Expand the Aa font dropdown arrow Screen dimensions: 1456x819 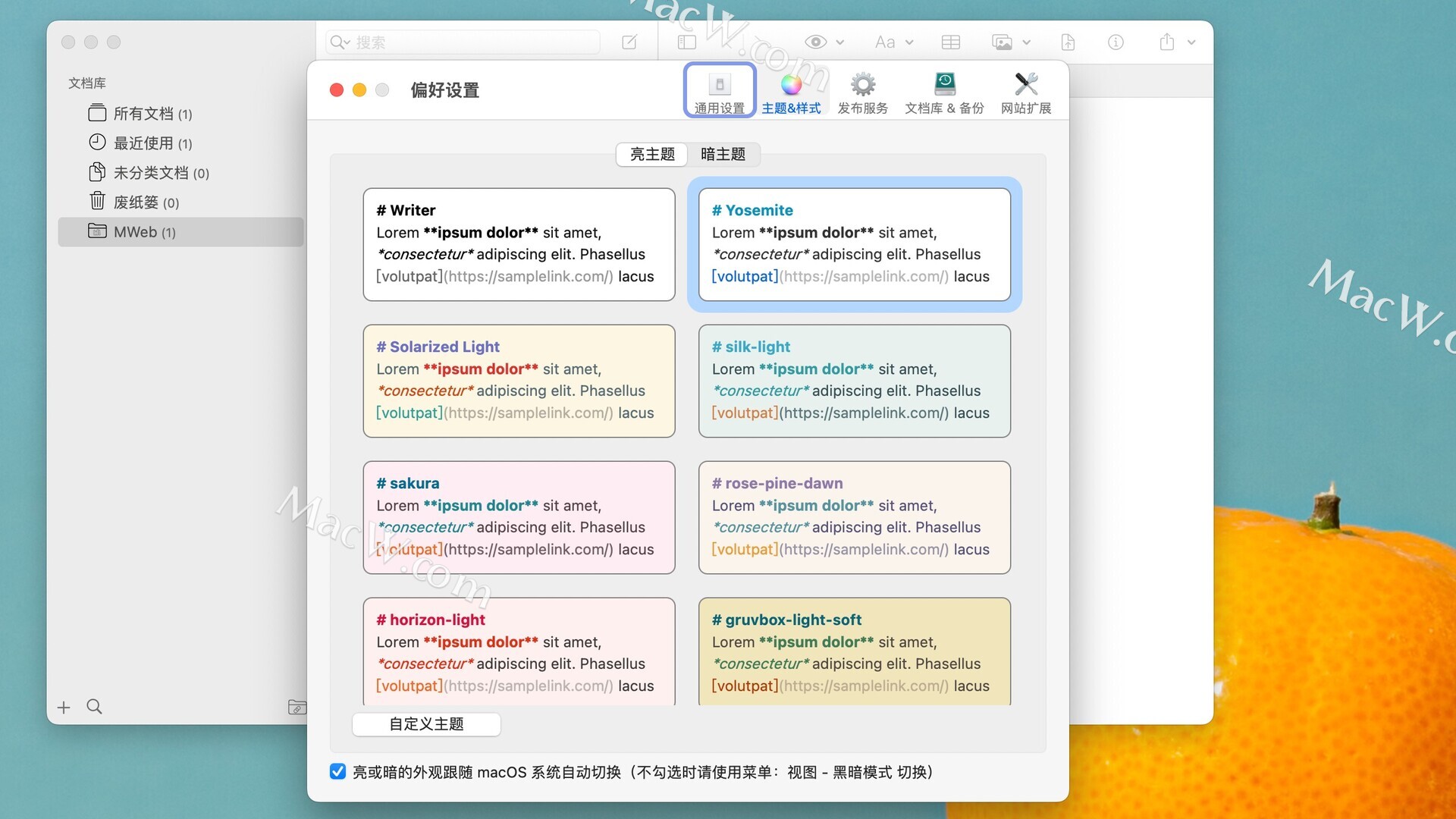tap(909, 42)
